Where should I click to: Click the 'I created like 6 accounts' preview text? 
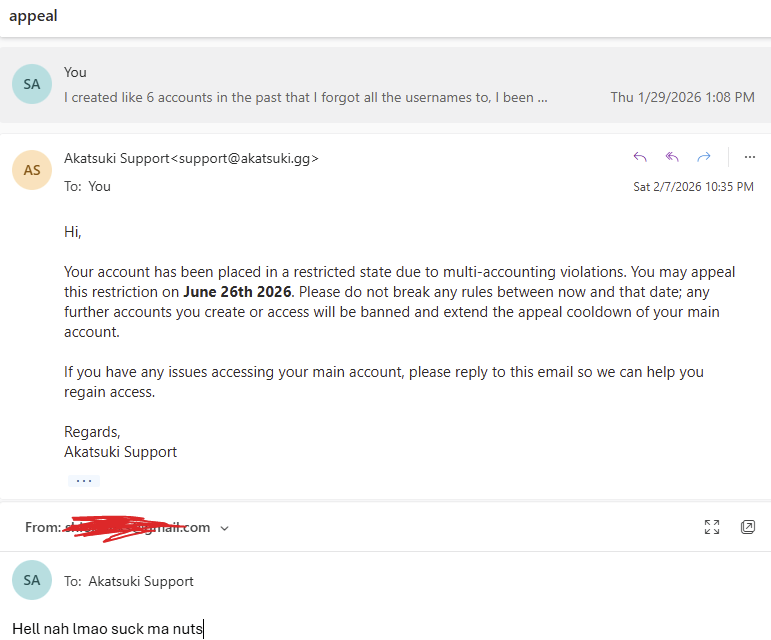pyautogui.click(x=305, y=97)
